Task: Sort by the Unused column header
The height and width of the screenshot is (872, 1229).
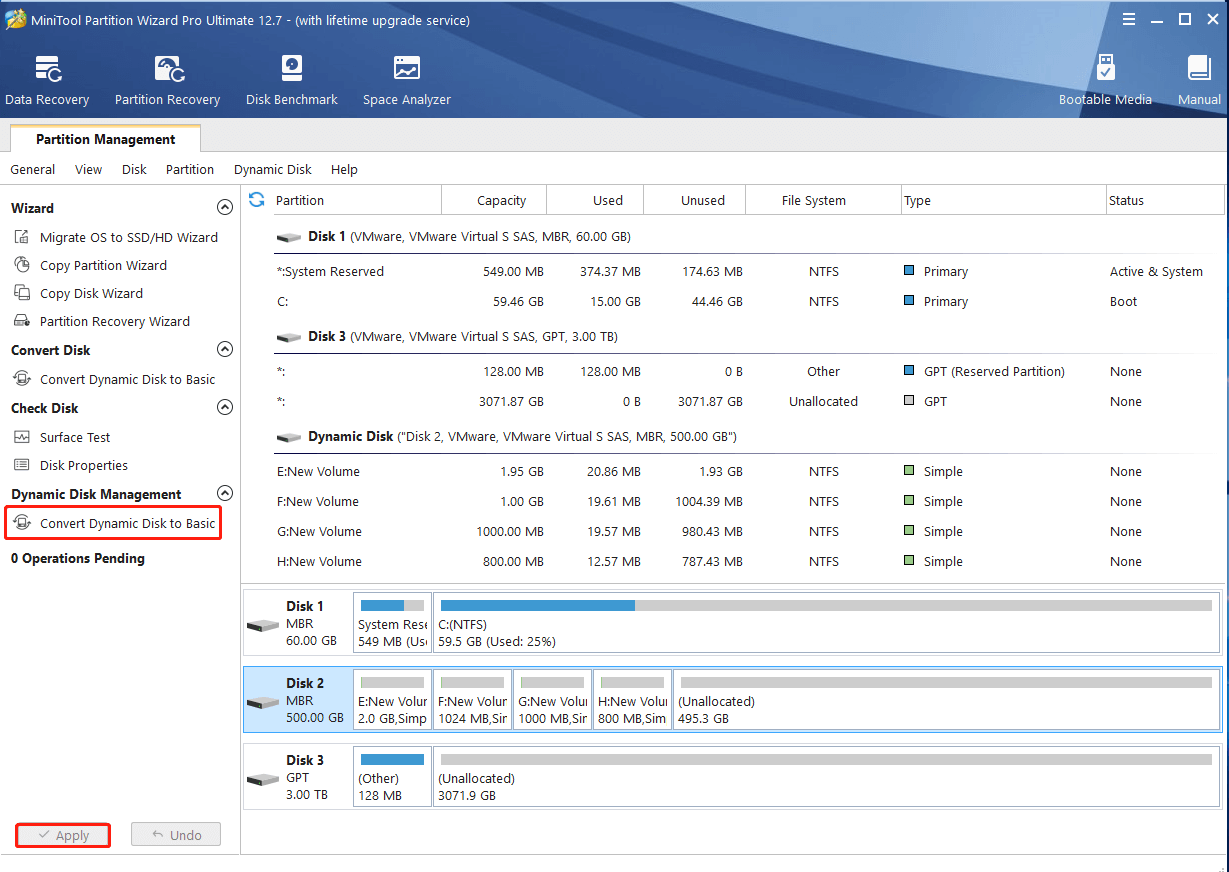Action: [695, 200]
